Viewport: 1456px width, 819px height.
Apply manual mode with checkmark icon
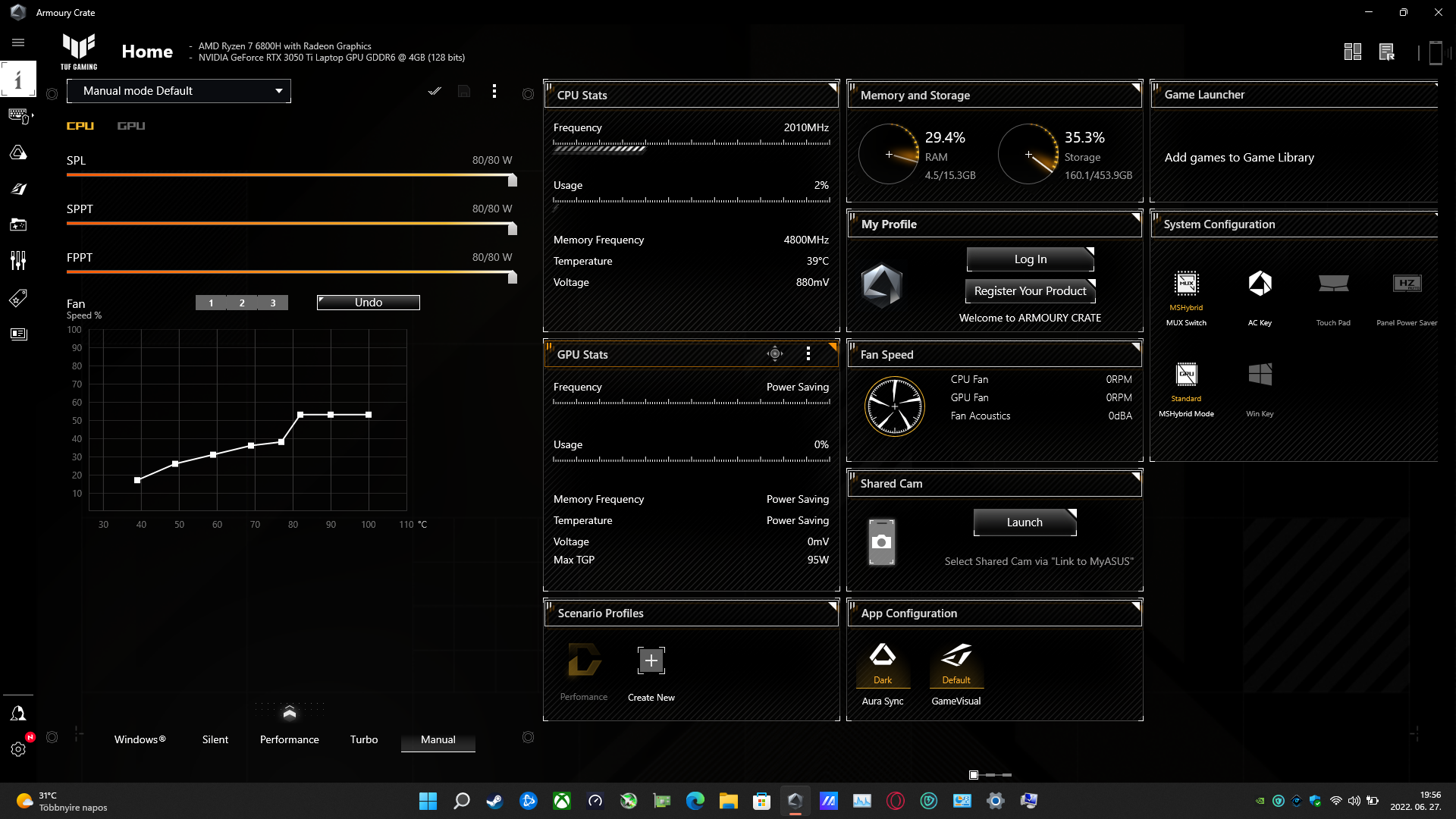(x=435, y=91)
